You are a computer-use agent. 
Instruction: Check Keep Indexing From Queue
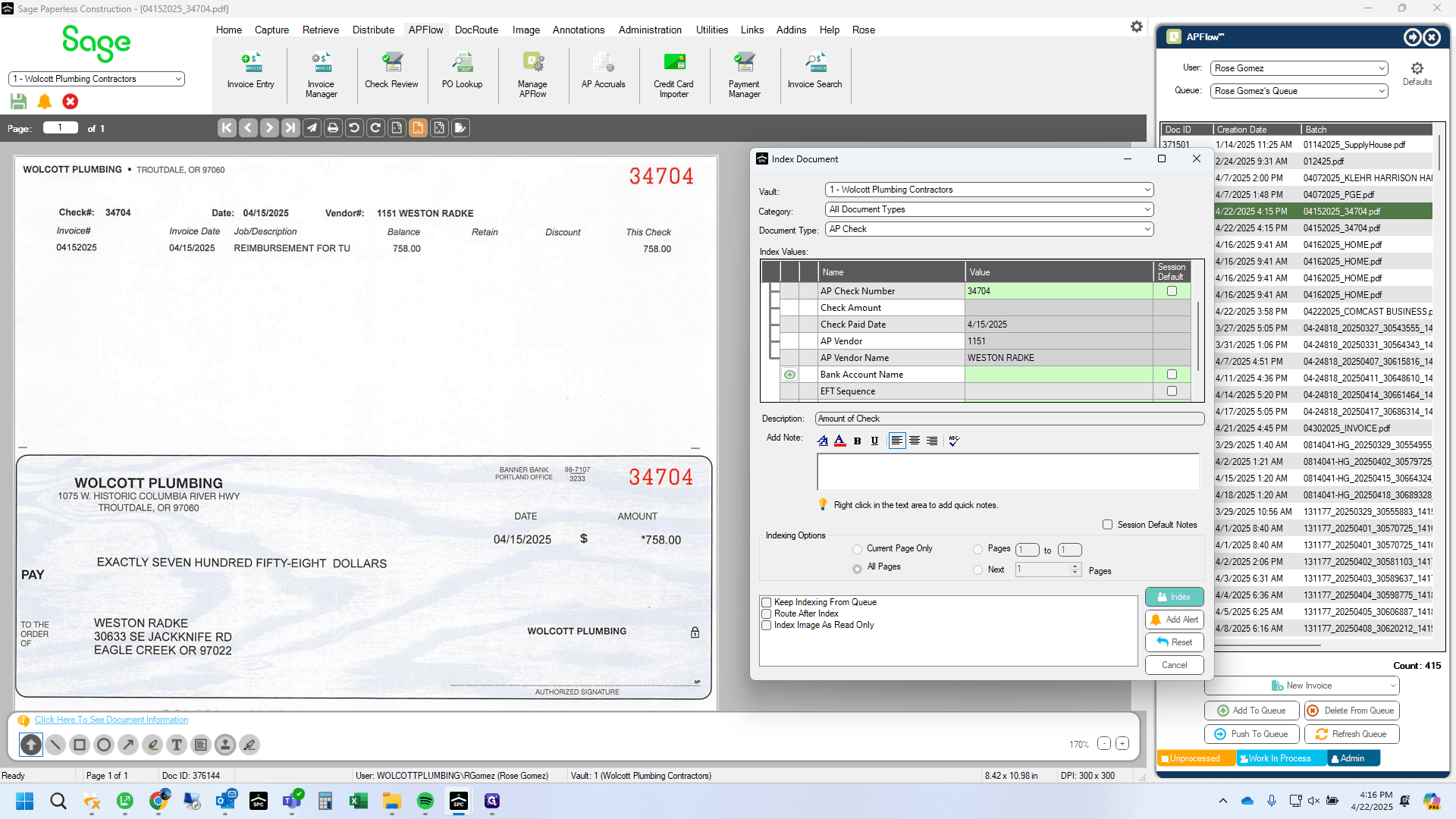pos(767,603)
